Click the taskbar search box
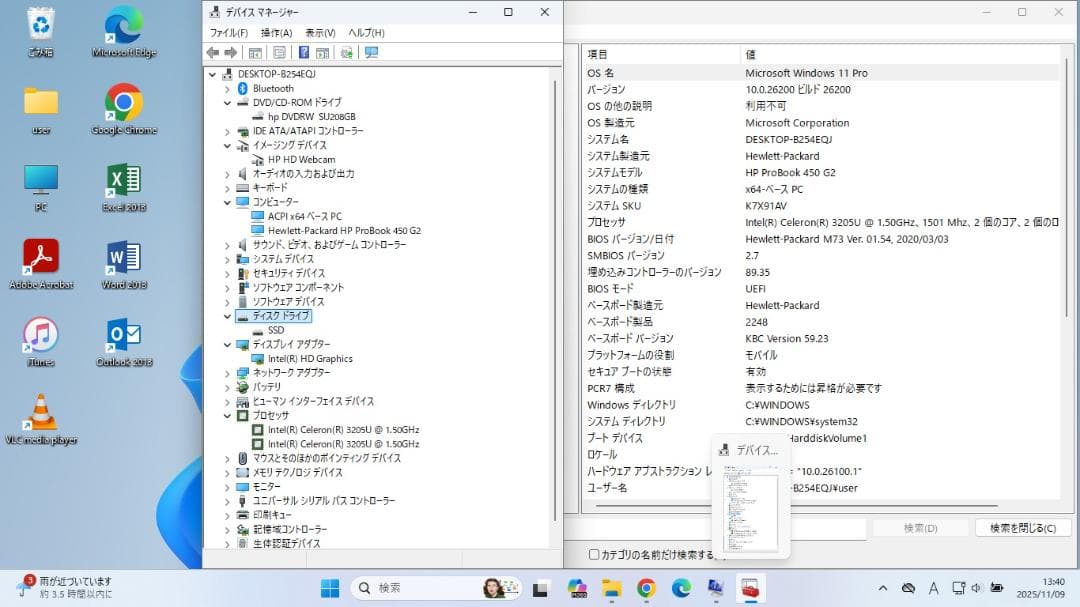 (435, 588)
